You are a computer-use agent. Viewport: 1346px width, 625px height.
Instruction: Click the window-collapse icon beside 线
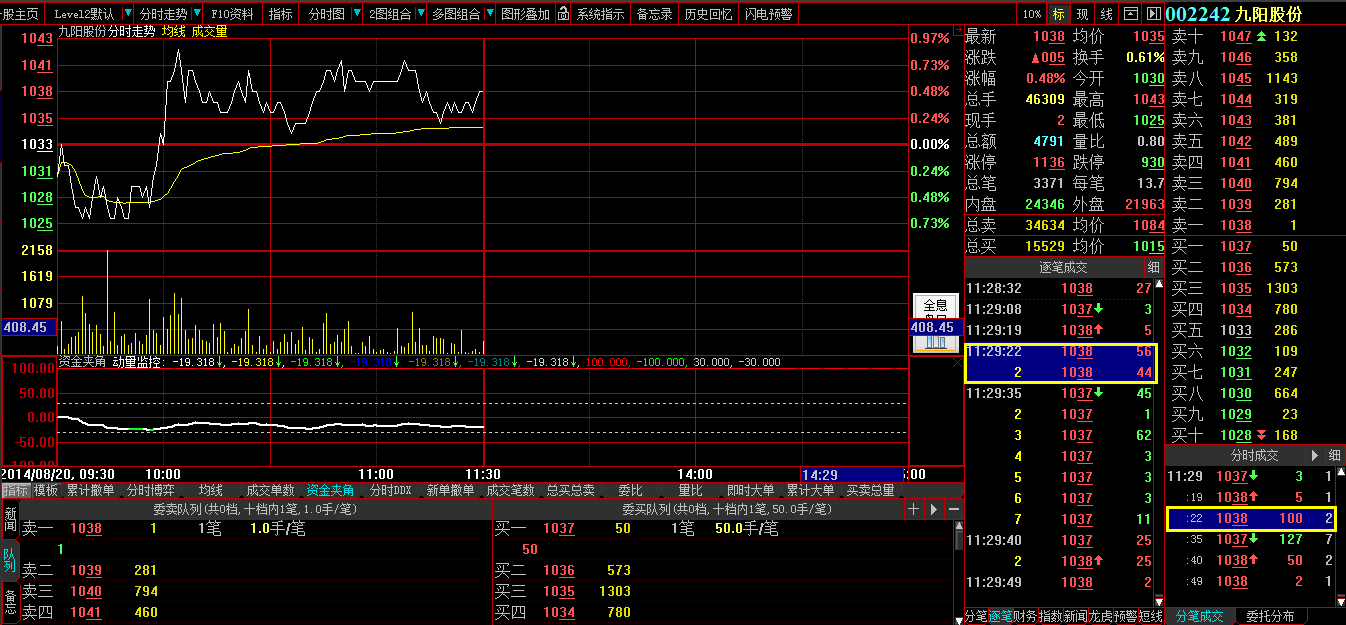pos(1131,14)
